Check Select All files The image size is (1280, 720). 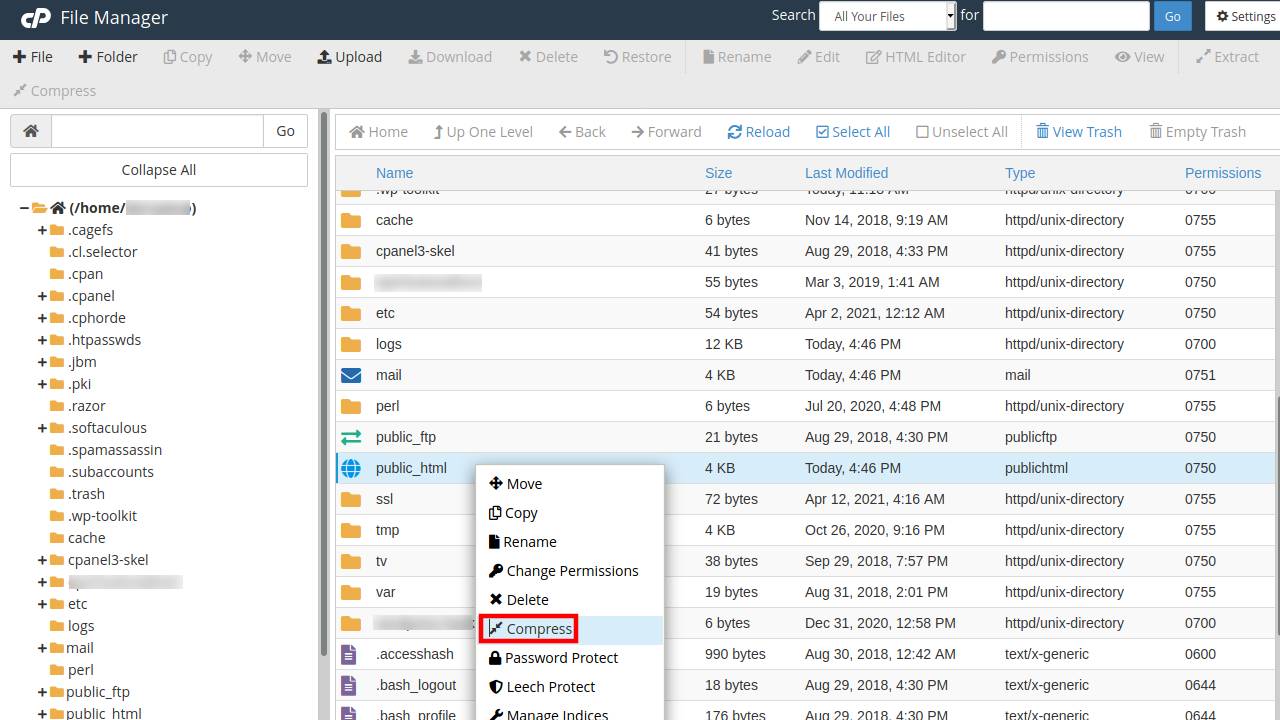point(853,132)
